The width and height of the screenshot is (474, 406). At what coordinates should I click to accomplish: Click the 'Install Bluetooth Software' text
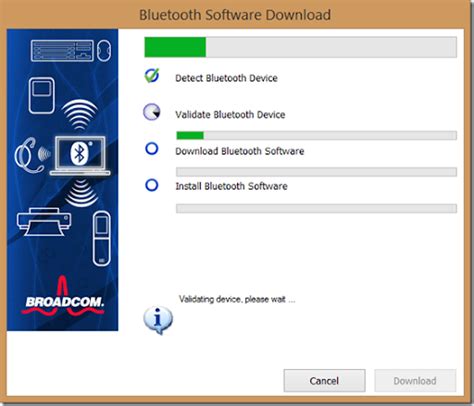point(231,186)
